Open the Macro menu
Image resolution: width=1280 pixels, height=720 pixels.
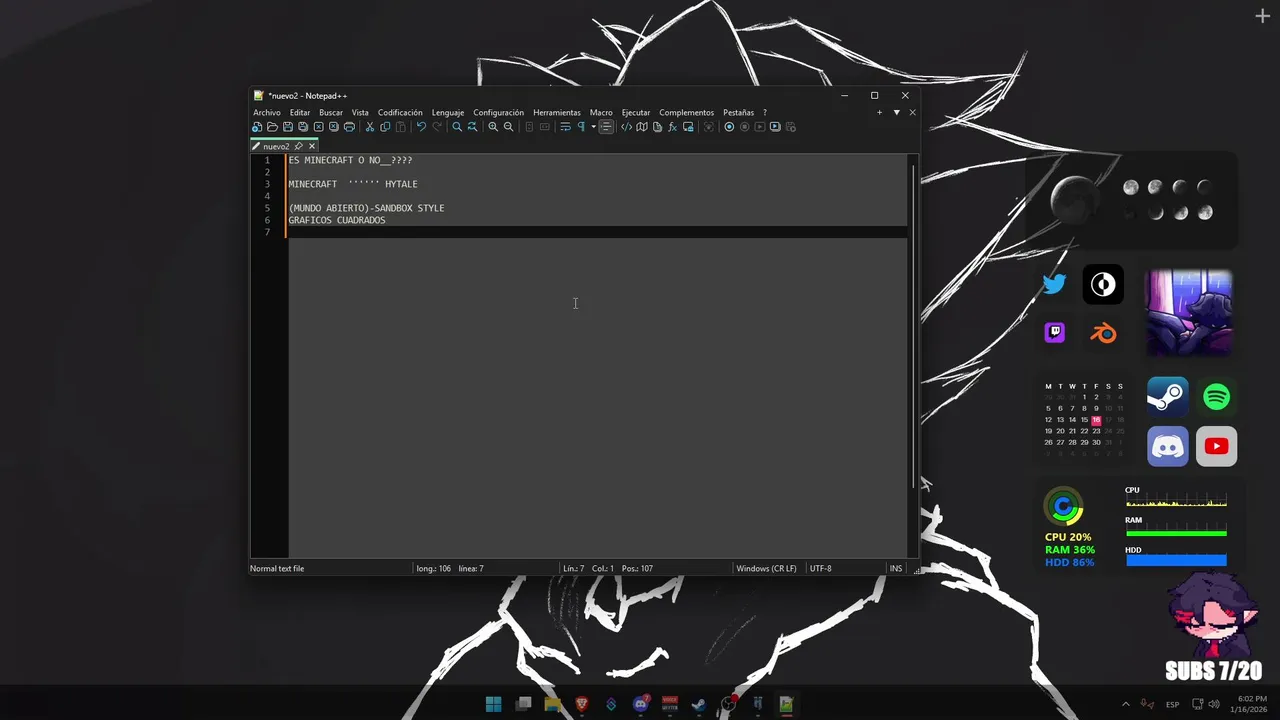pos(601,113)
